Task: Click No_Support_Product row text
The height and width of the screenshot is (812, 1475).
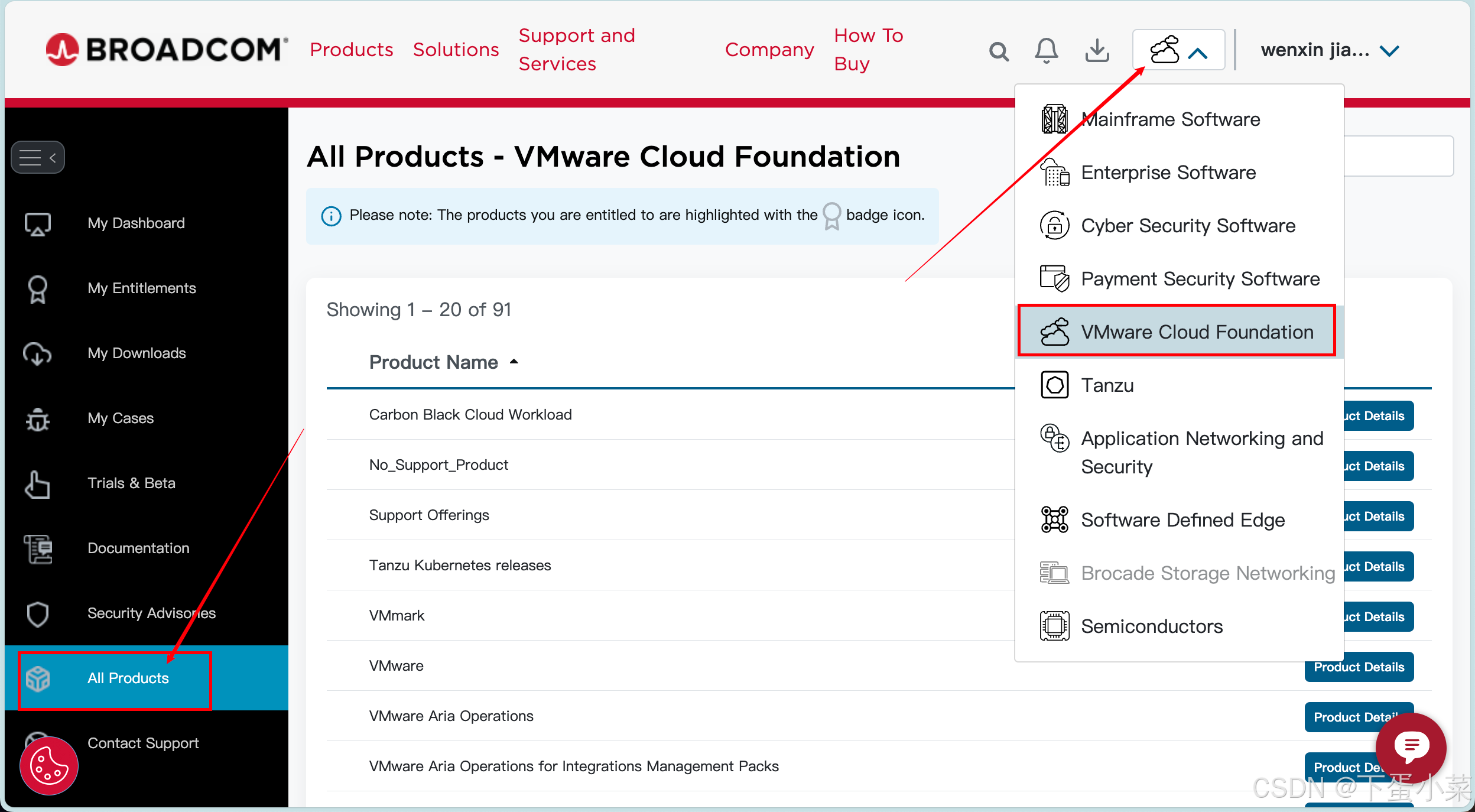Action: (x=438, y=465)
